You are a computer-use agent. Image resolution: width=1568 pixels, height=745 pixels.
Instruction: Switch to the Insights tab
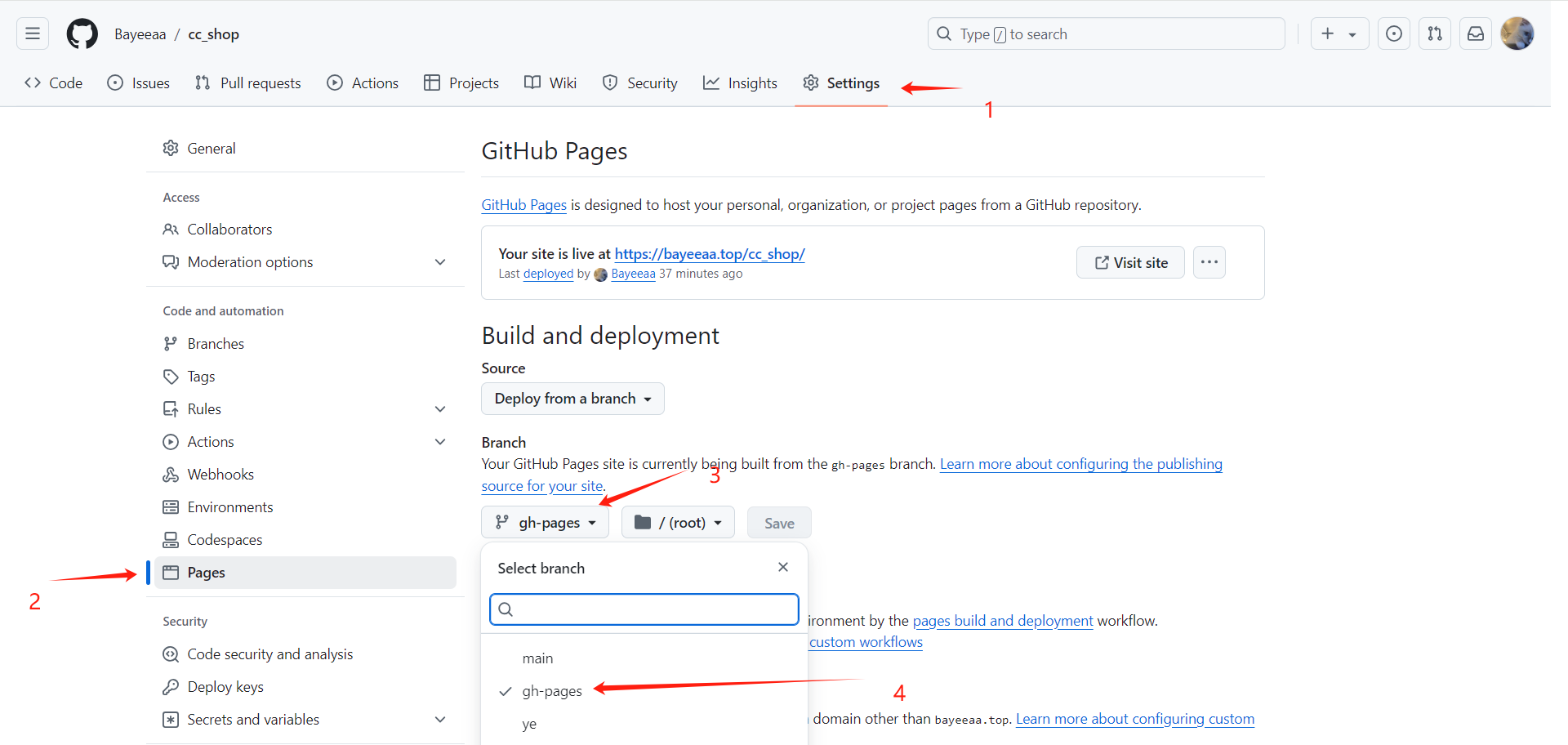coord(740,83)
